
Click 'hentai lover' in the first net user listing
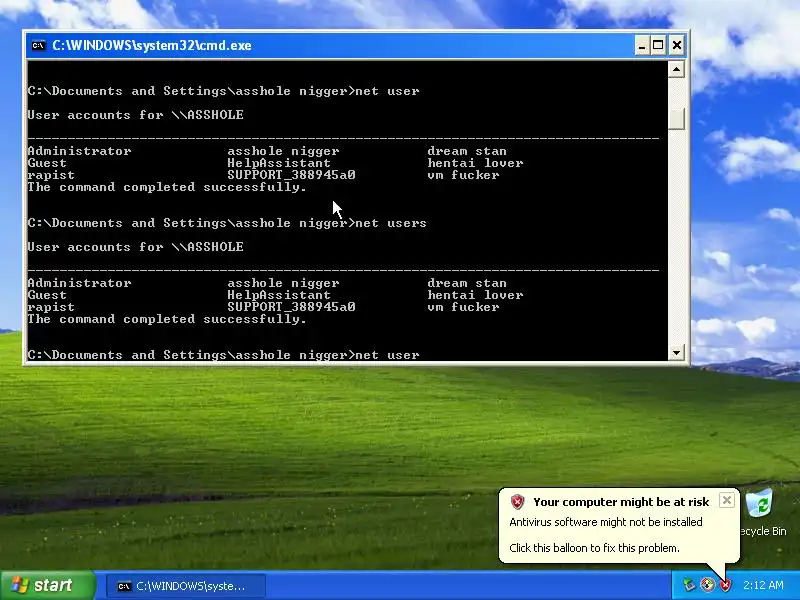pos(475,163)
